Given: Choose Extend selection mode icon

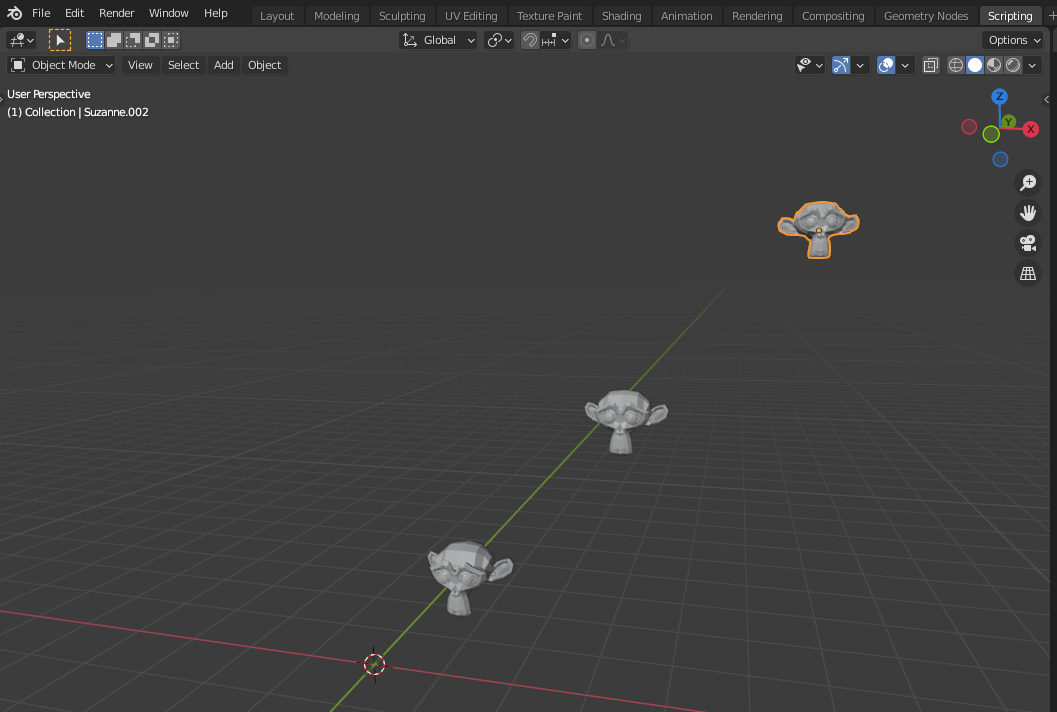Looking at the screenshot, I should point(114,40).
